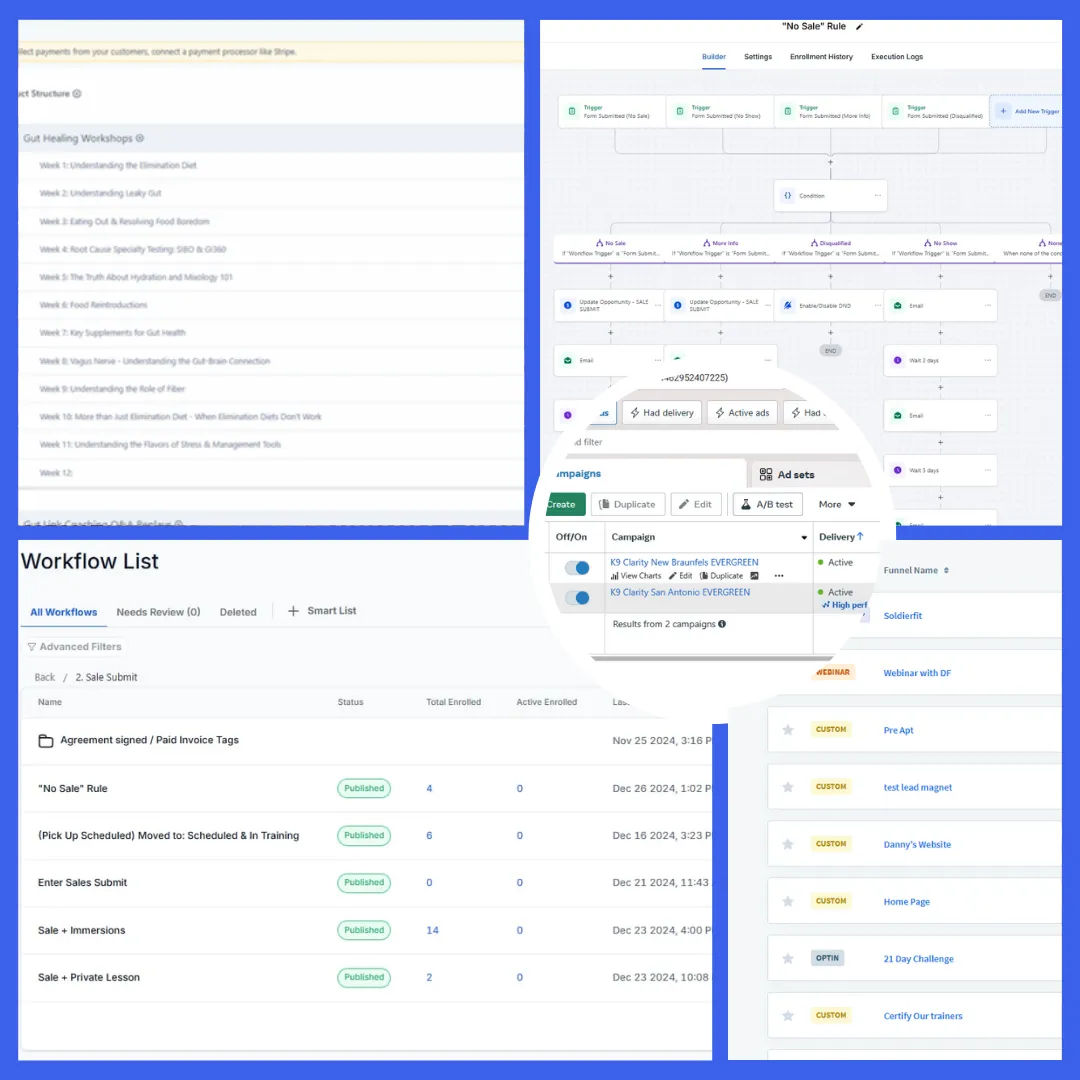
Task: Open the Needs Review (0) tab
Action: click(158, 612)
